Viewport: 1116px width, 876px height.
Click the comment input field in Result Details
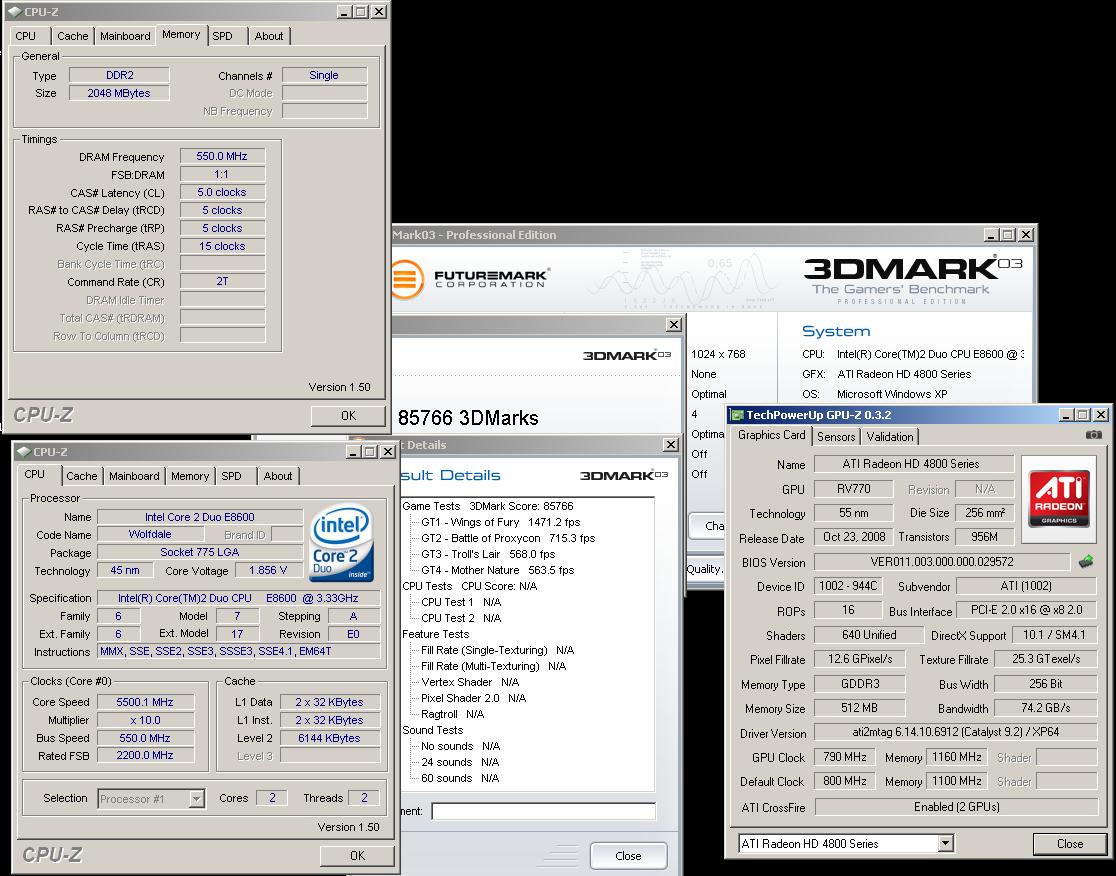(544, 811)
